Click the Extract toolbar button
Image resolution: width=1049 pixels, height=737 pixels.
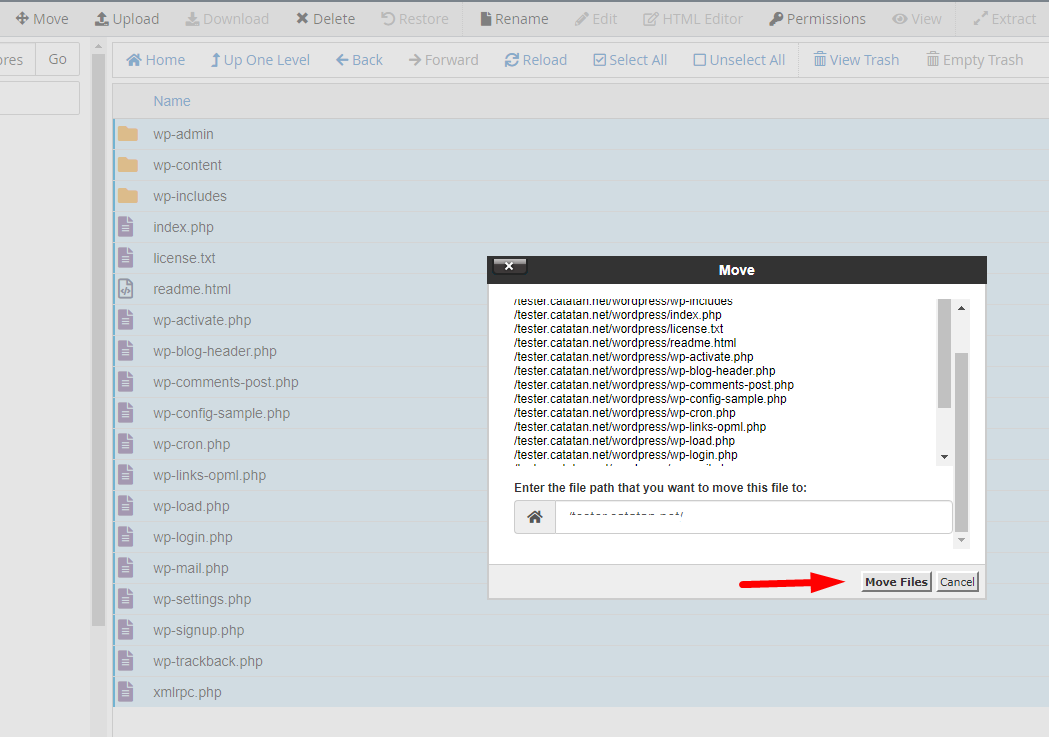pyautogui.click(x=1004, y=19)
